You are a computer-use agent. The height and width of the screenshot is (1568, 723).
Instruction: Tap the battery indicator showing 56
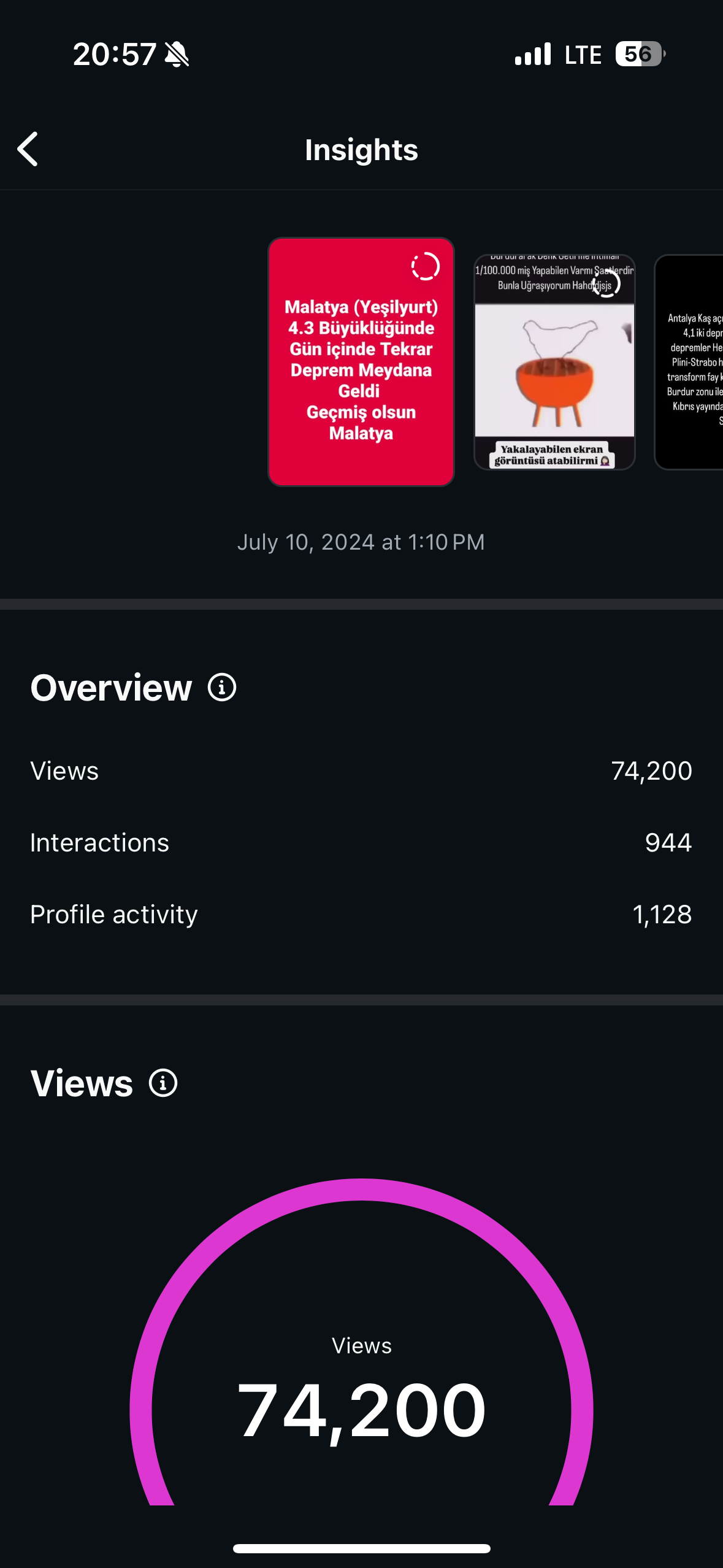[x=640, y=55]
